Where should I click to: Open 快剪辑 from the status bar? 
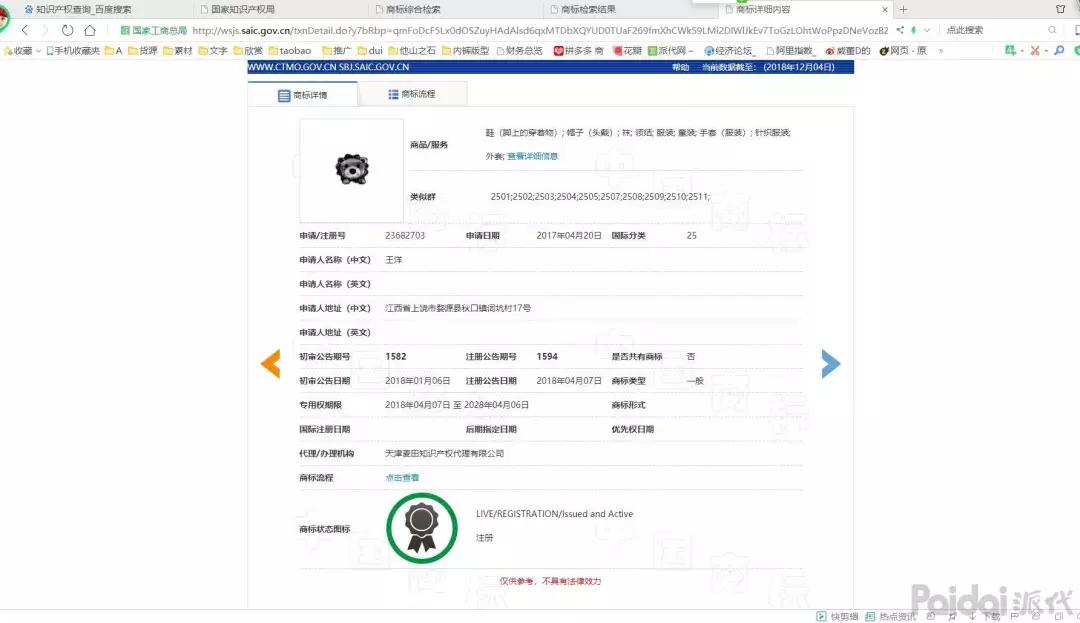[838, 617]
